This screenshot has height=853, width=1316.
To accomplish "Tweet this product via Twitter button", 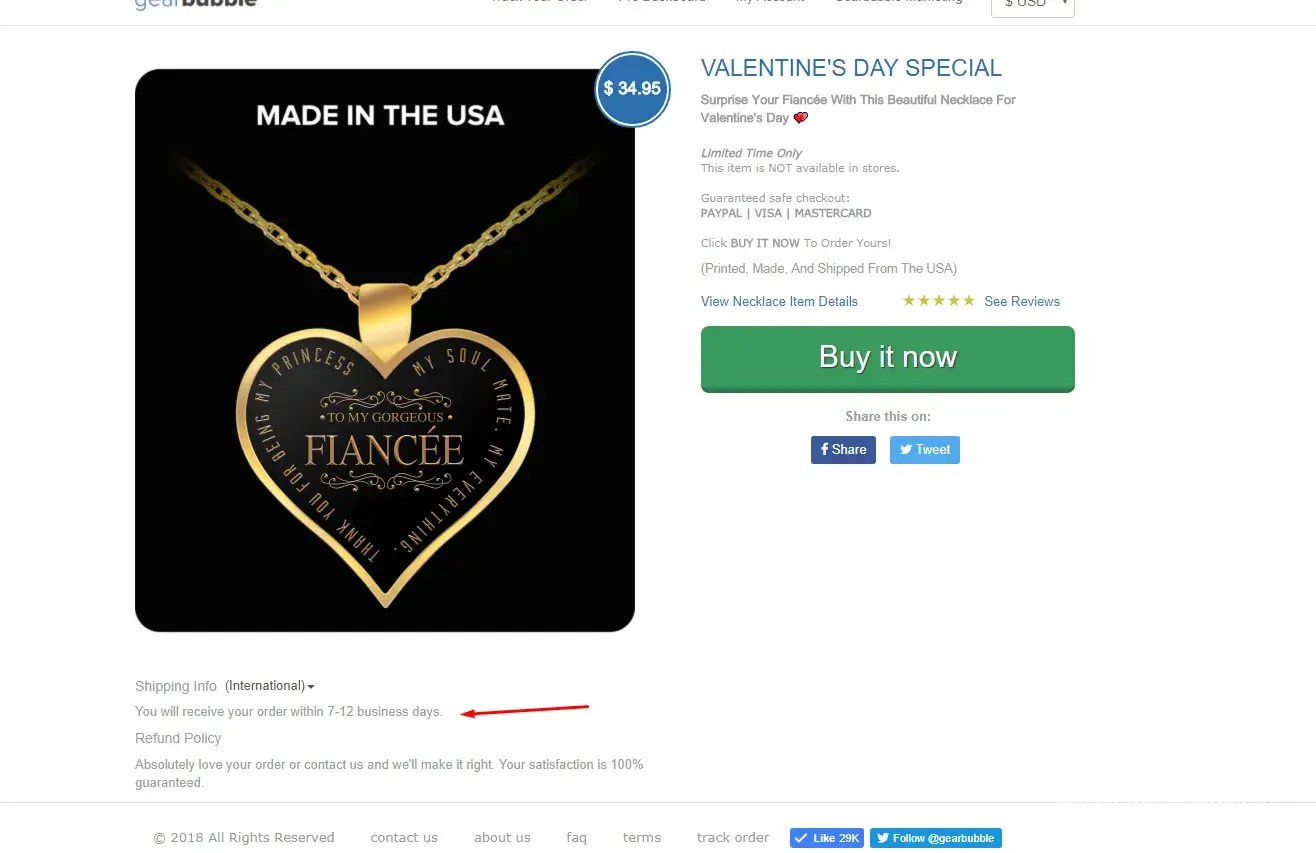I will (925, 450).
